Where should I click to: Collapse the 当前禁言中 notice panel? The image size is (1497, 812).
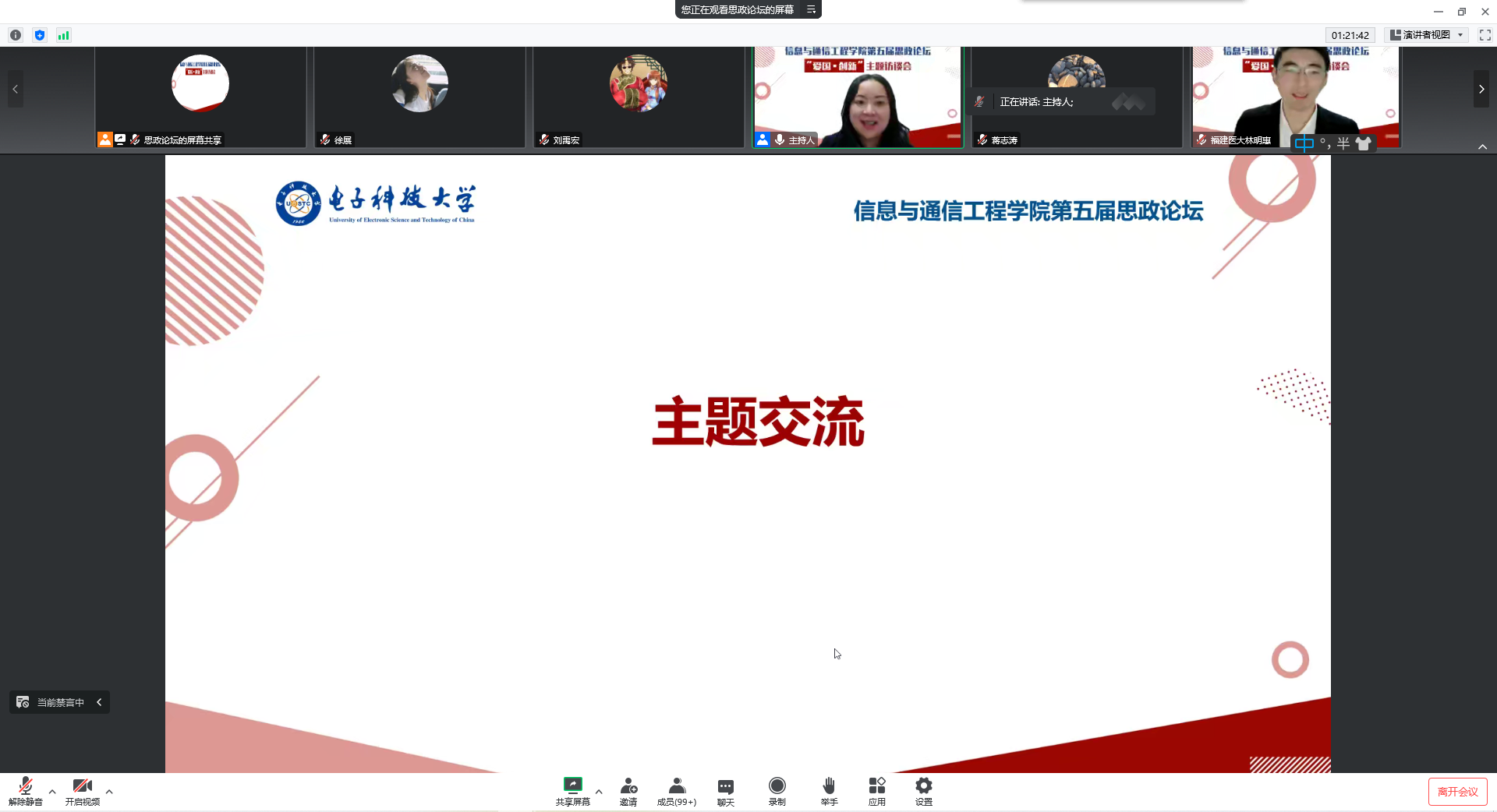99,702
